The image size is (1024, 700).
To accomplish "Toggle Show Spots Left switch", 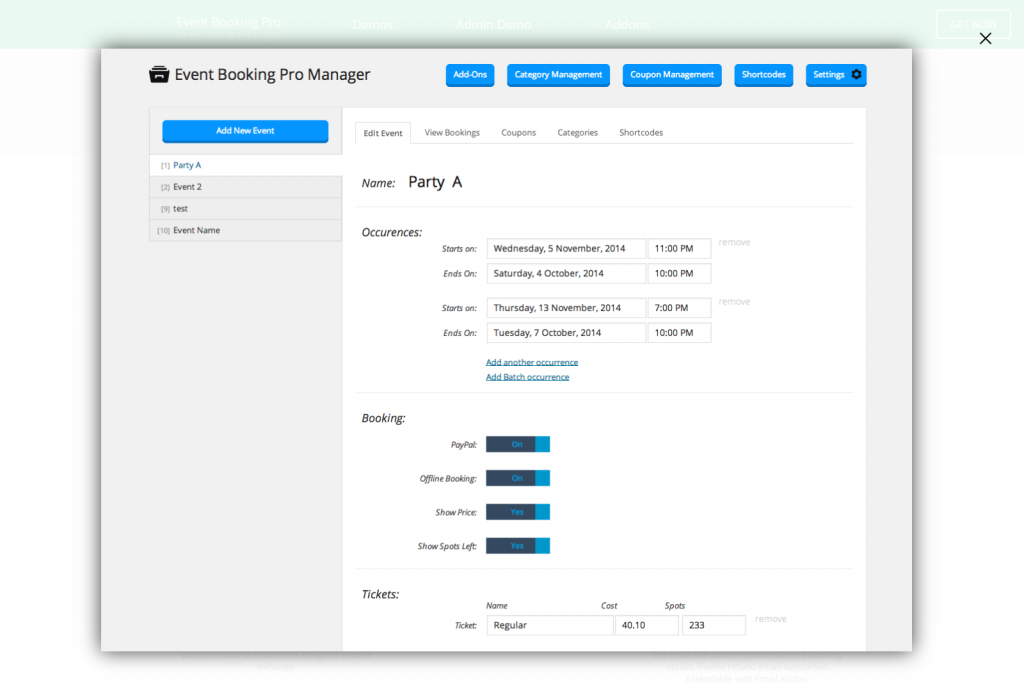I will pos(518,547).
